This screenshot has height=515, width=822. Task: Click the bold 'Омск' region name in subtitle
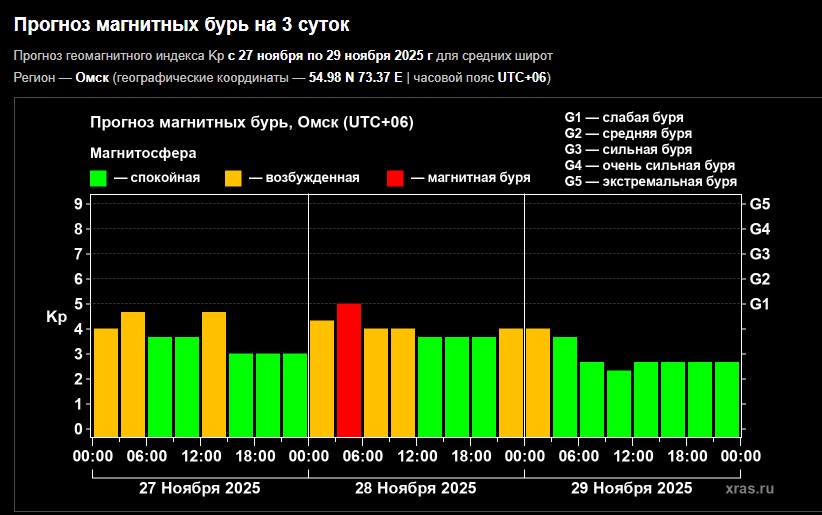point(93,78)
